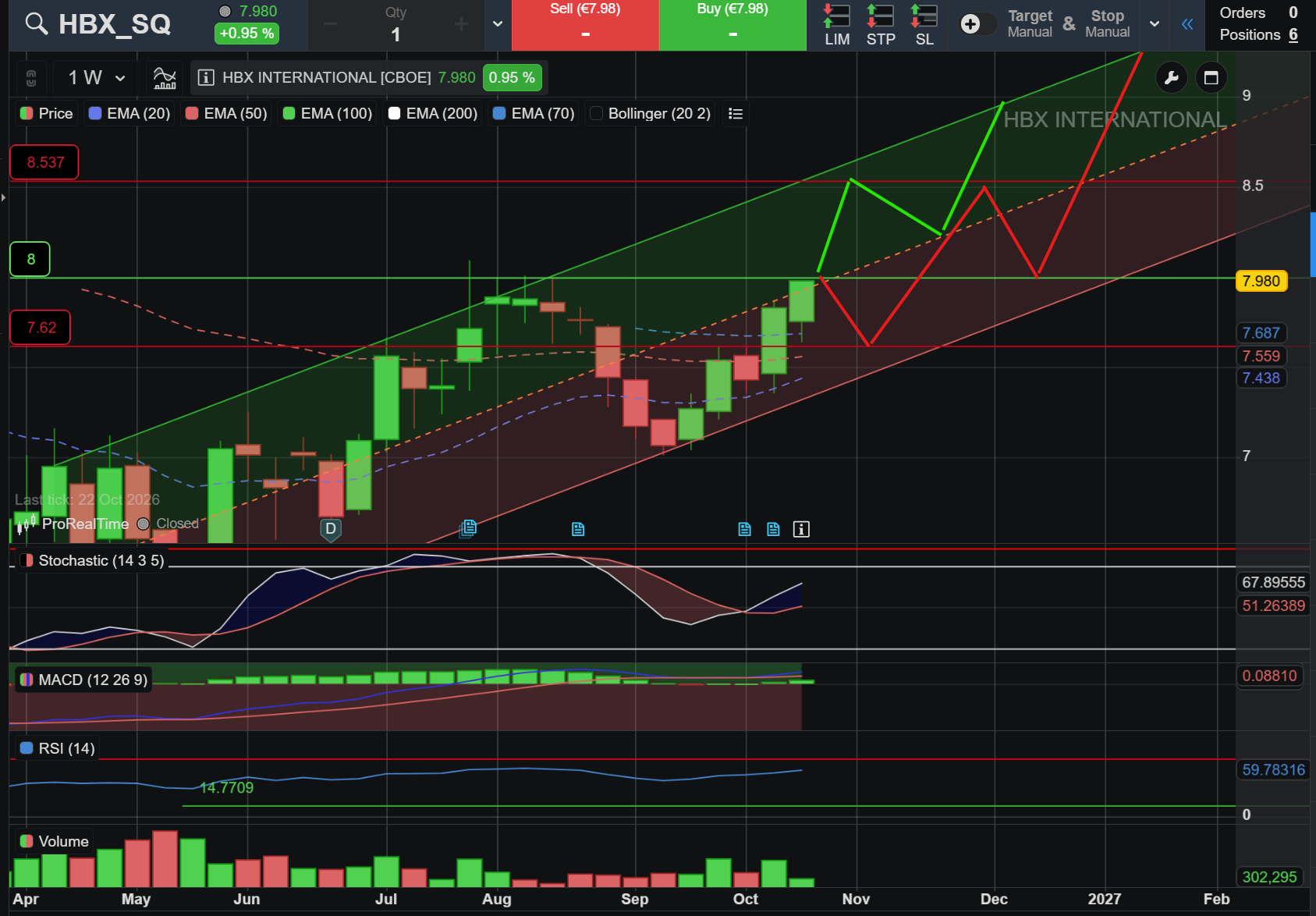This screenshot has width=1316, height=916.
Task: Toggle EMA (50) visibility
Action: point(226,114)
